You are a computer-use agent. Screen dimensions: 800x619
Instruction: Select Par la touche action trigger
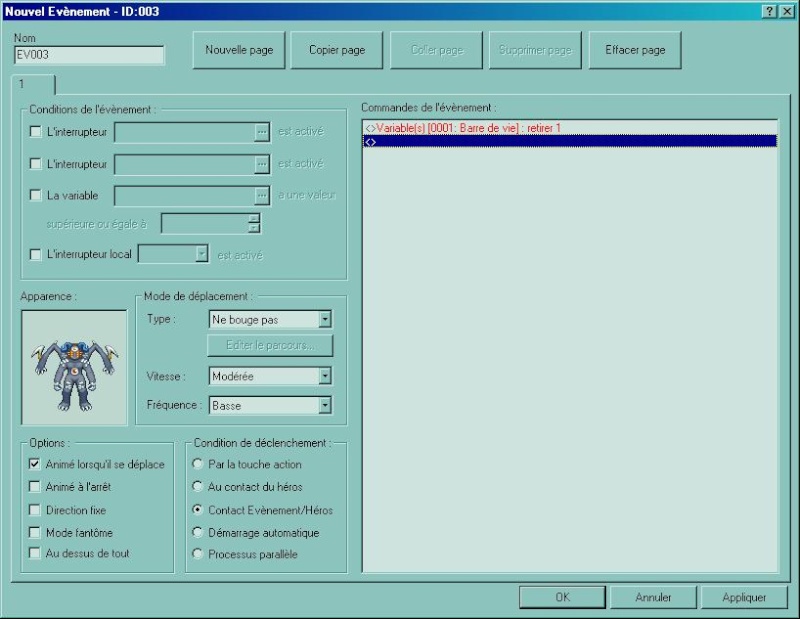tap(198, 464)
